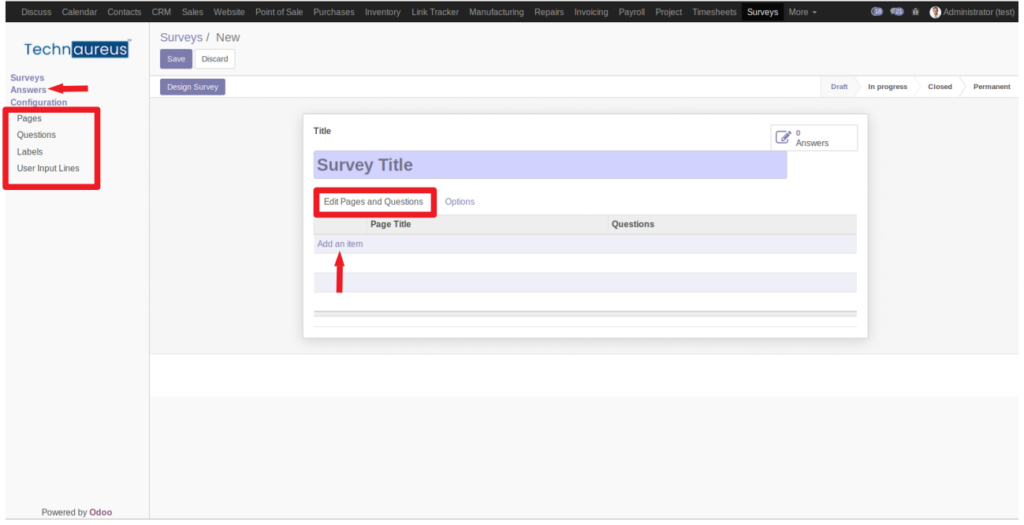
Task: Expand the More menu dropdown
Action: [x=802, y=12]
